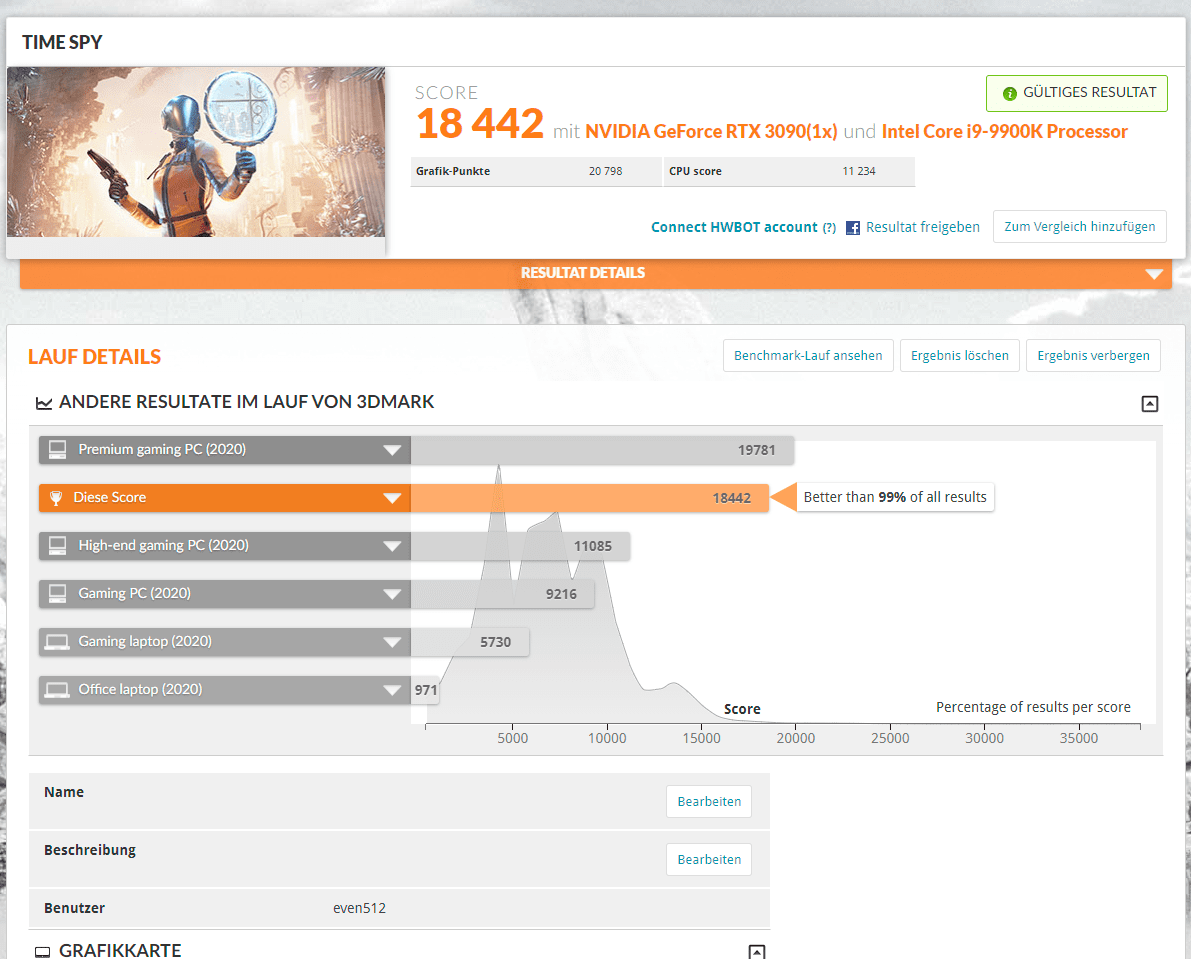Viewport: 1191px width, 959px height.
Task: Click the 20000 axis tick label
Action: pos(795,738)
